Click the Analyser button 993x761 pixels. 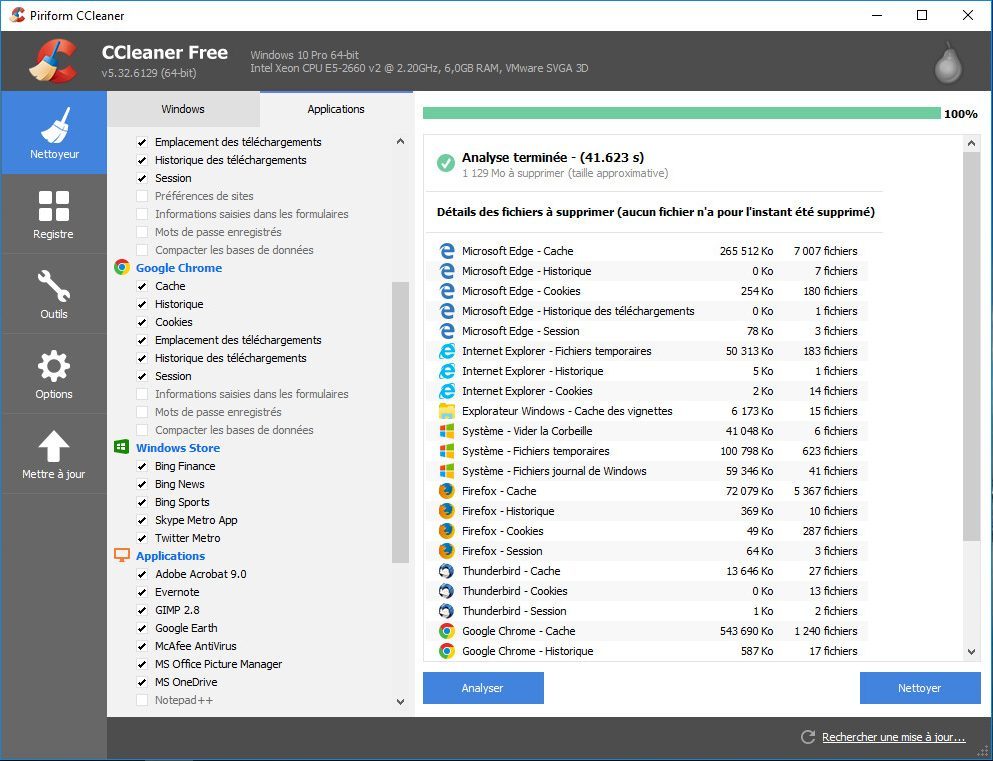[x=483, y=688]
